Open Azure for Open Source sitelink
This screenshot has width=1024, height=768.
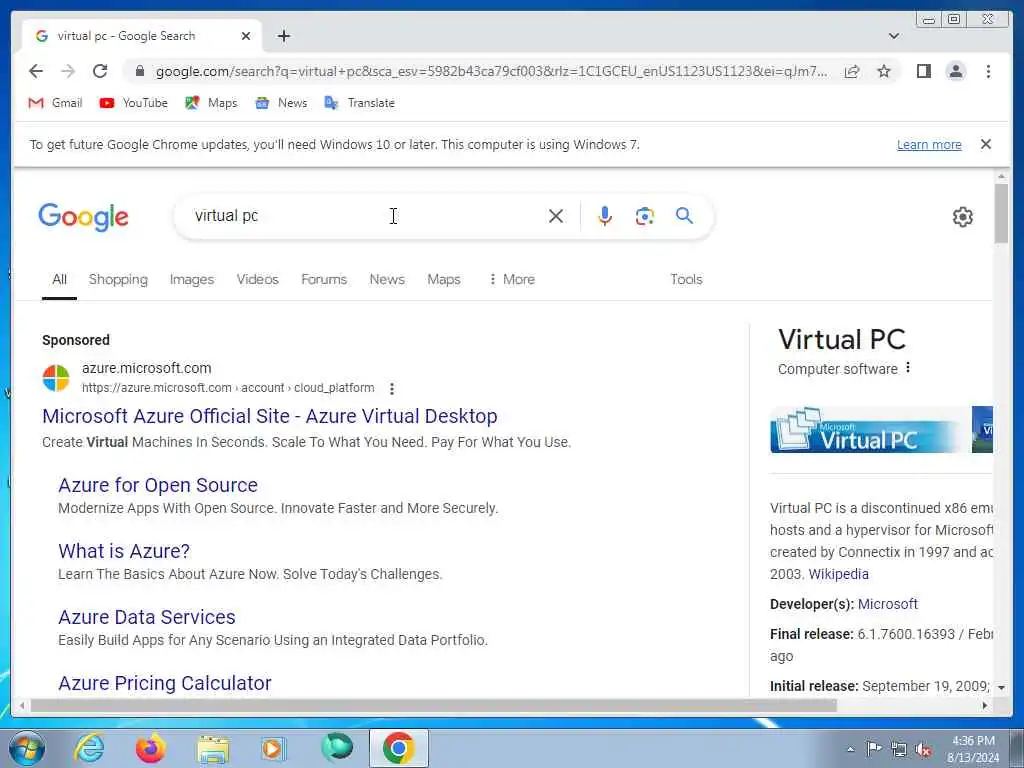(158, 485)
